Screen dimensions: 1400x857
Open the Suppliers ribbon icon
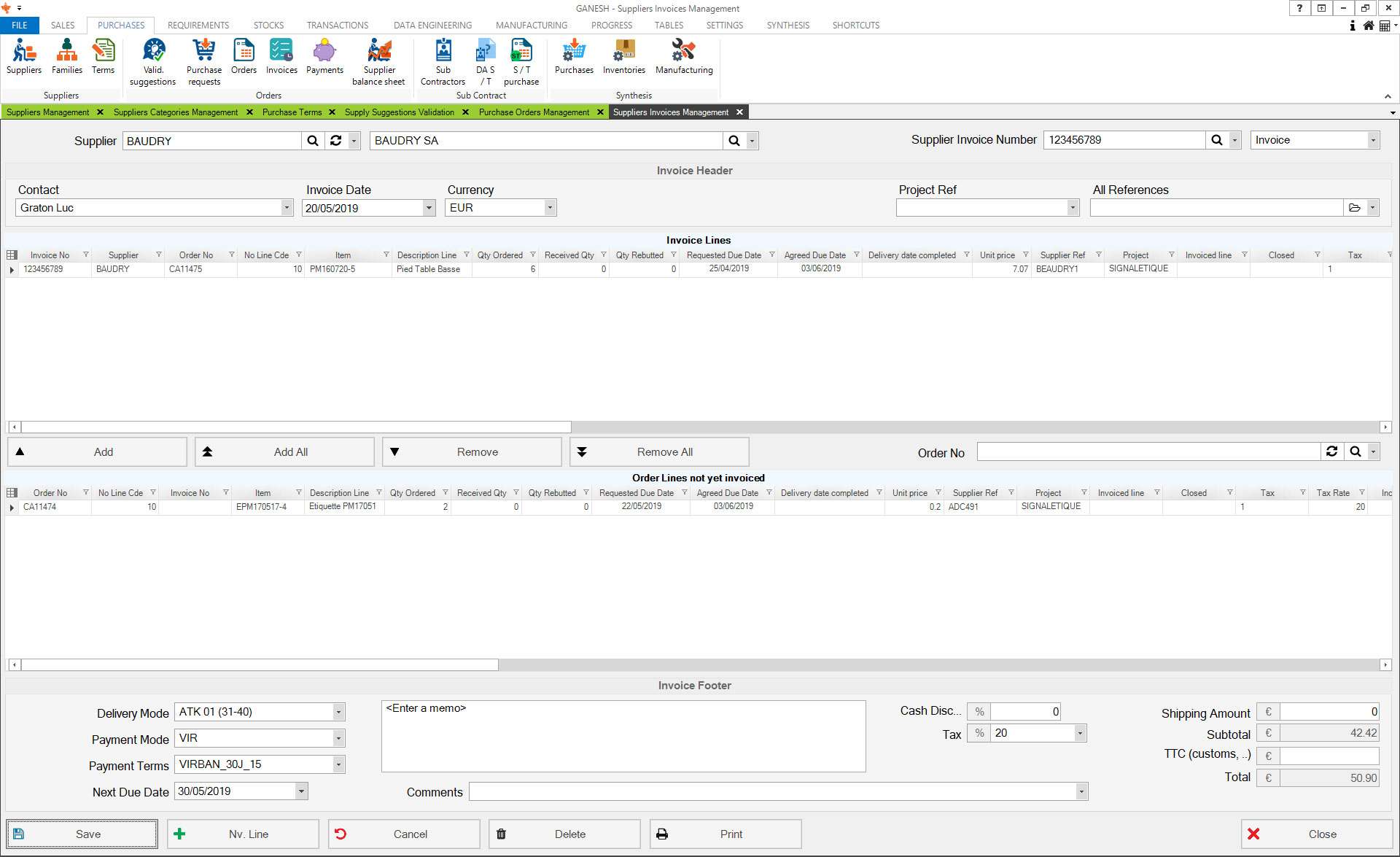click(x=24, y=57)
